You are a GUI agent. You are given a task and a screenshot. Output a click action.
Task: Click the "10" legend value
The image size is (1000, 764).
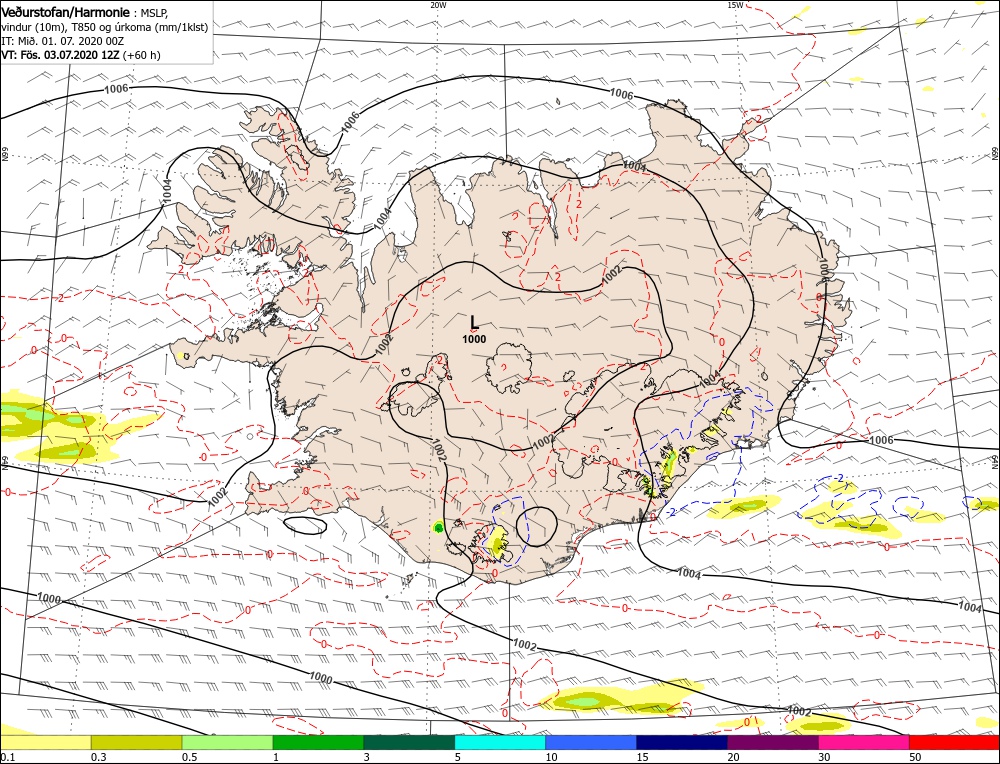(551, 757)
